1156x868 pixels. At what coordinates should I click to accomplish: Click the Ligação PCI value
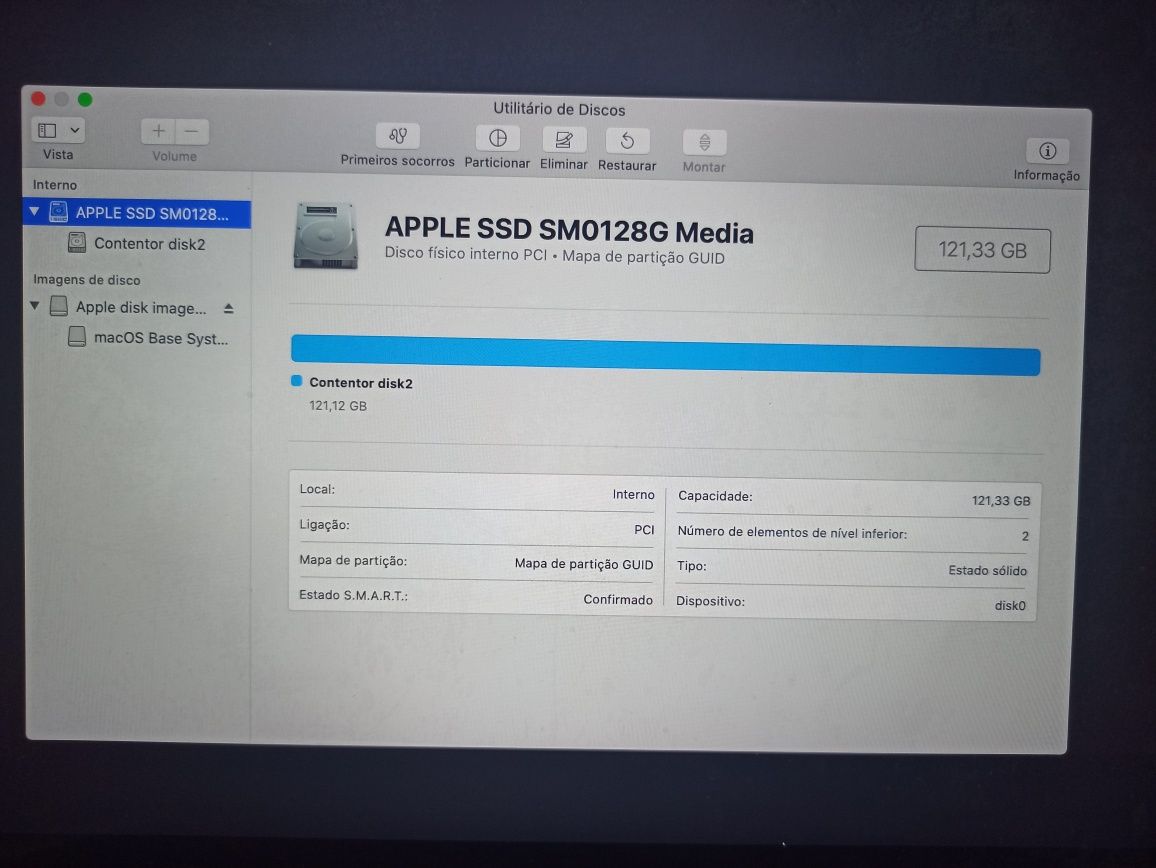644,530
